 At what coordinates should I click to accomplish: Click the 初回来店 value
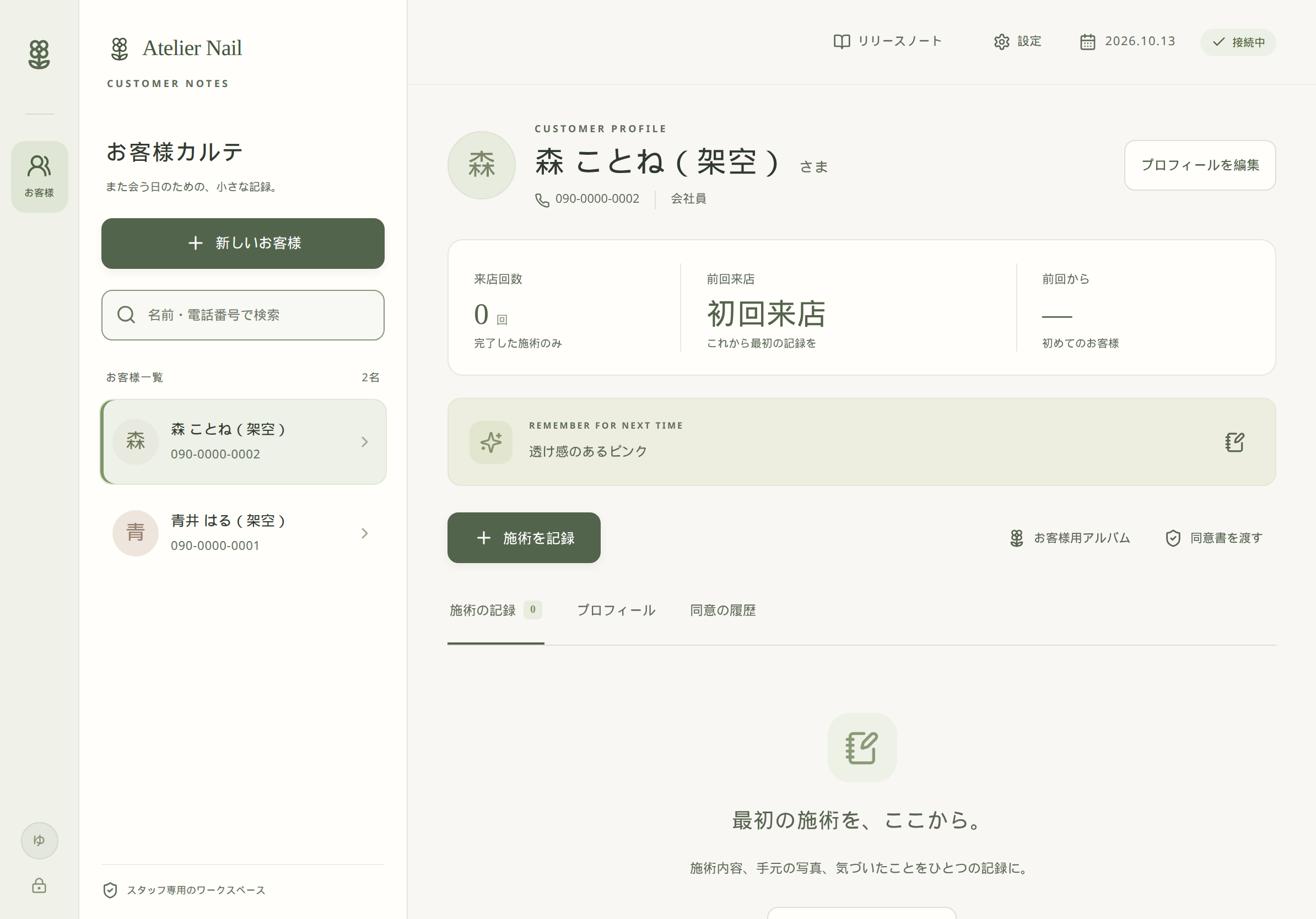click(x=767, y=313)
